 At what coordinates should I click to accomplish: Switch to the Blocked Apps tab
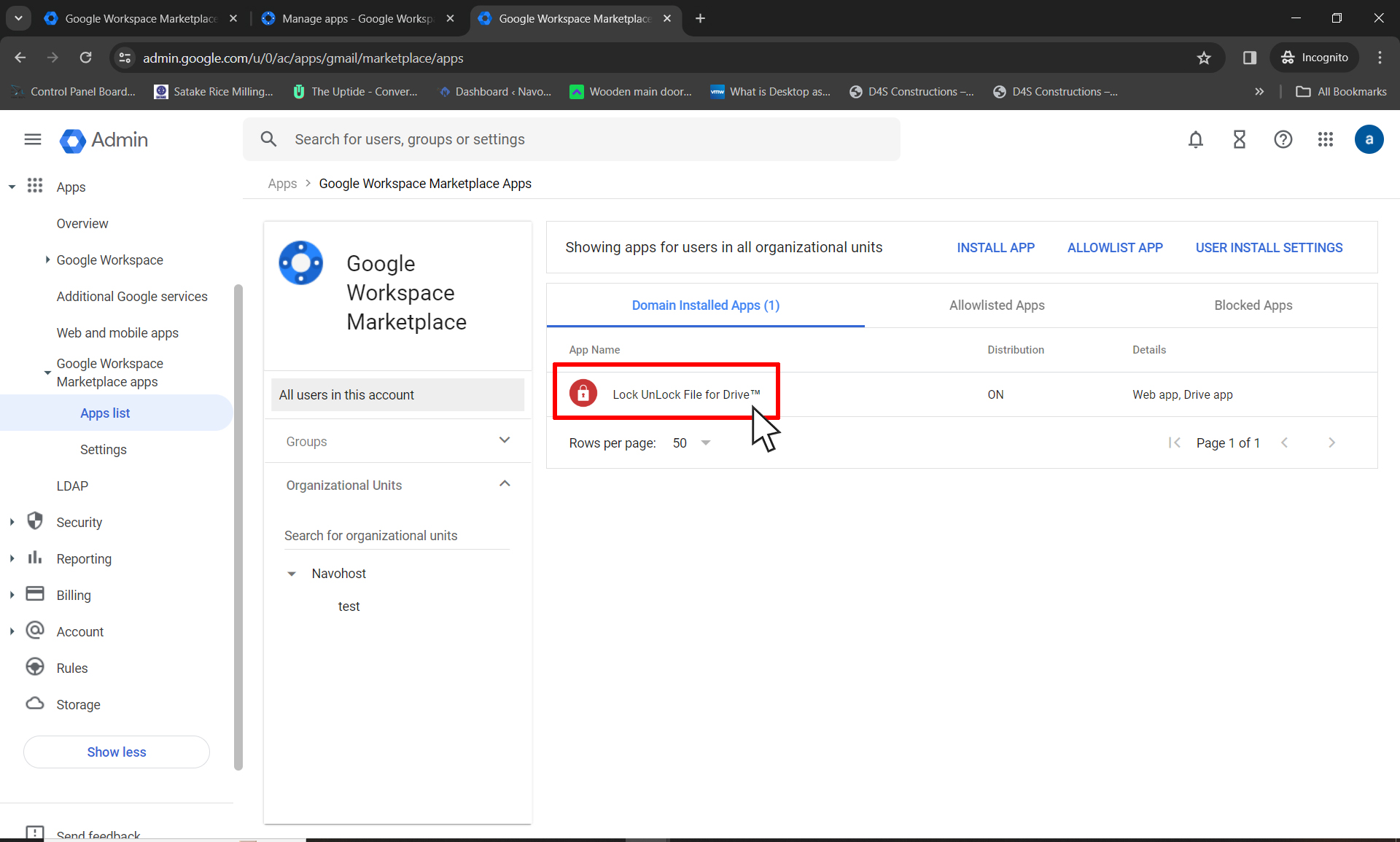[1253, 305]
